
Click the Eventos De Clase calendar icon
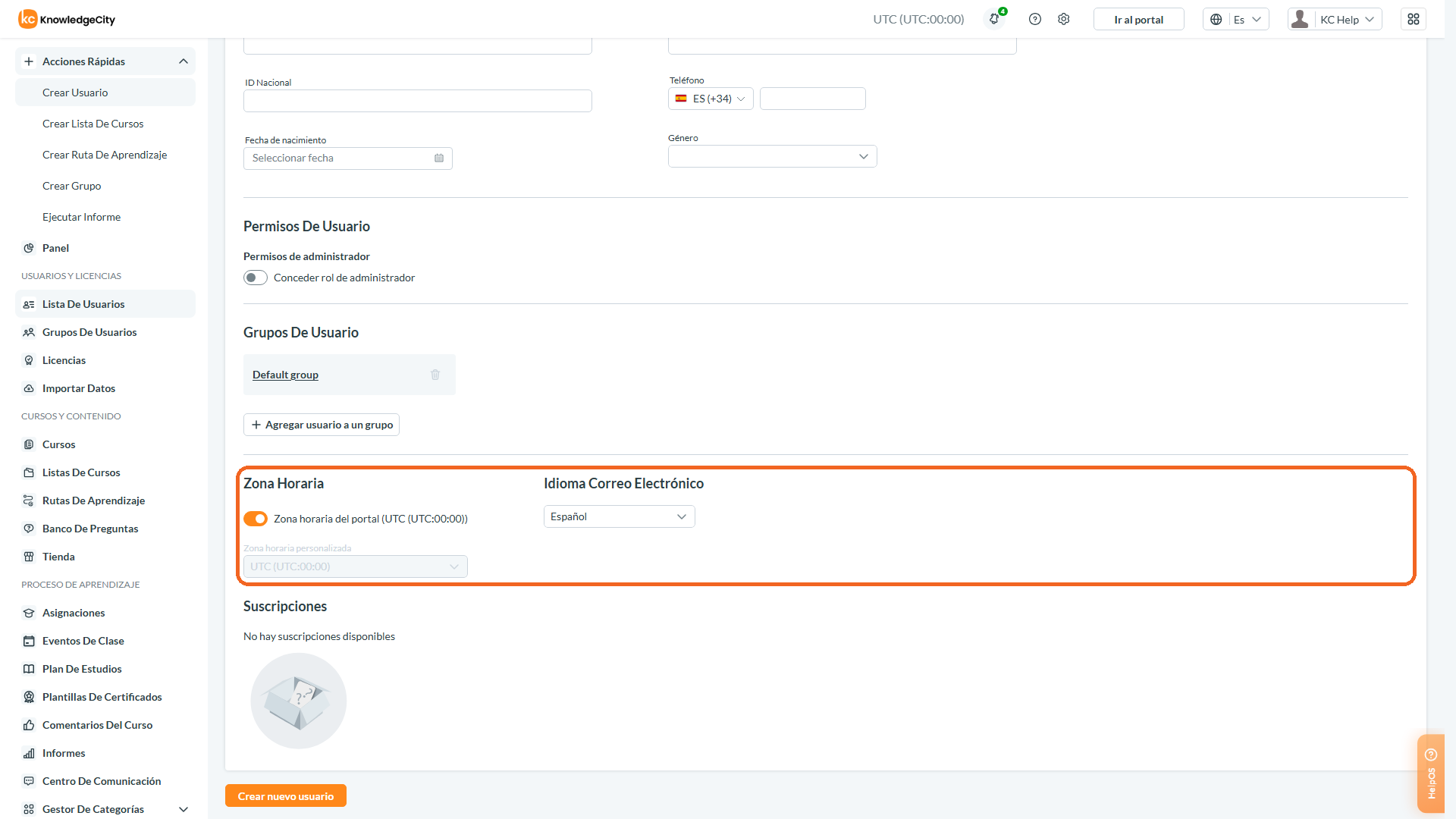point(29,641)
